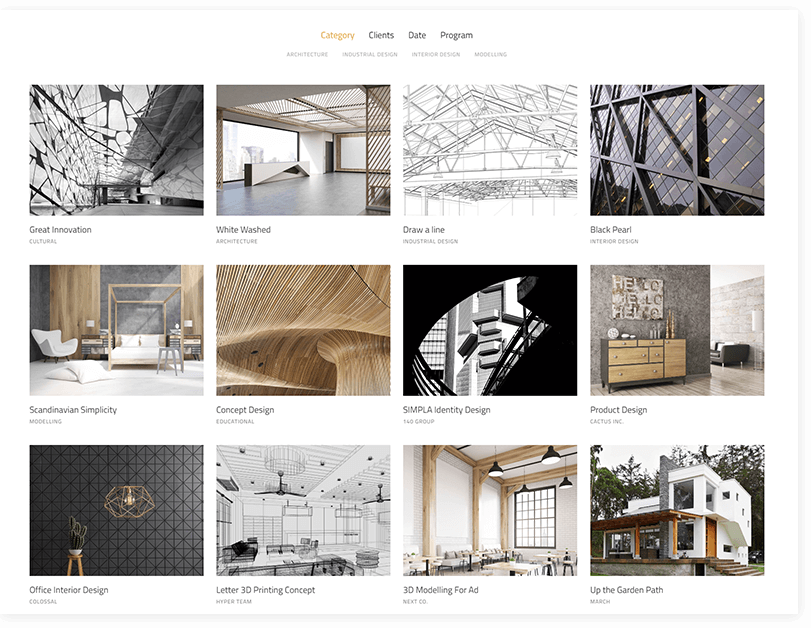
Task: Choose the Program filter tab
Action: click(456, 35)
